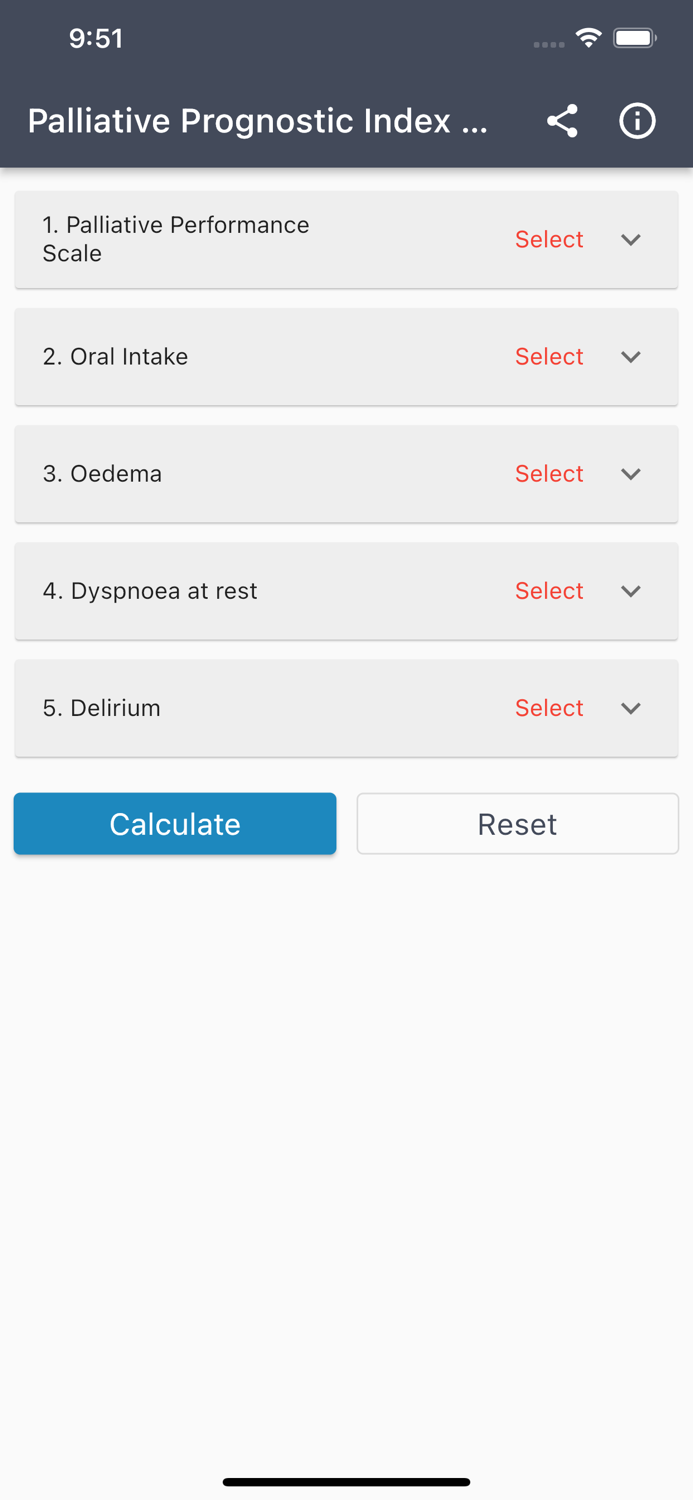Expand the Oral Intake chevron
Image resolution: width=693 pixels, height=1500 pixels.
(631, 357)
